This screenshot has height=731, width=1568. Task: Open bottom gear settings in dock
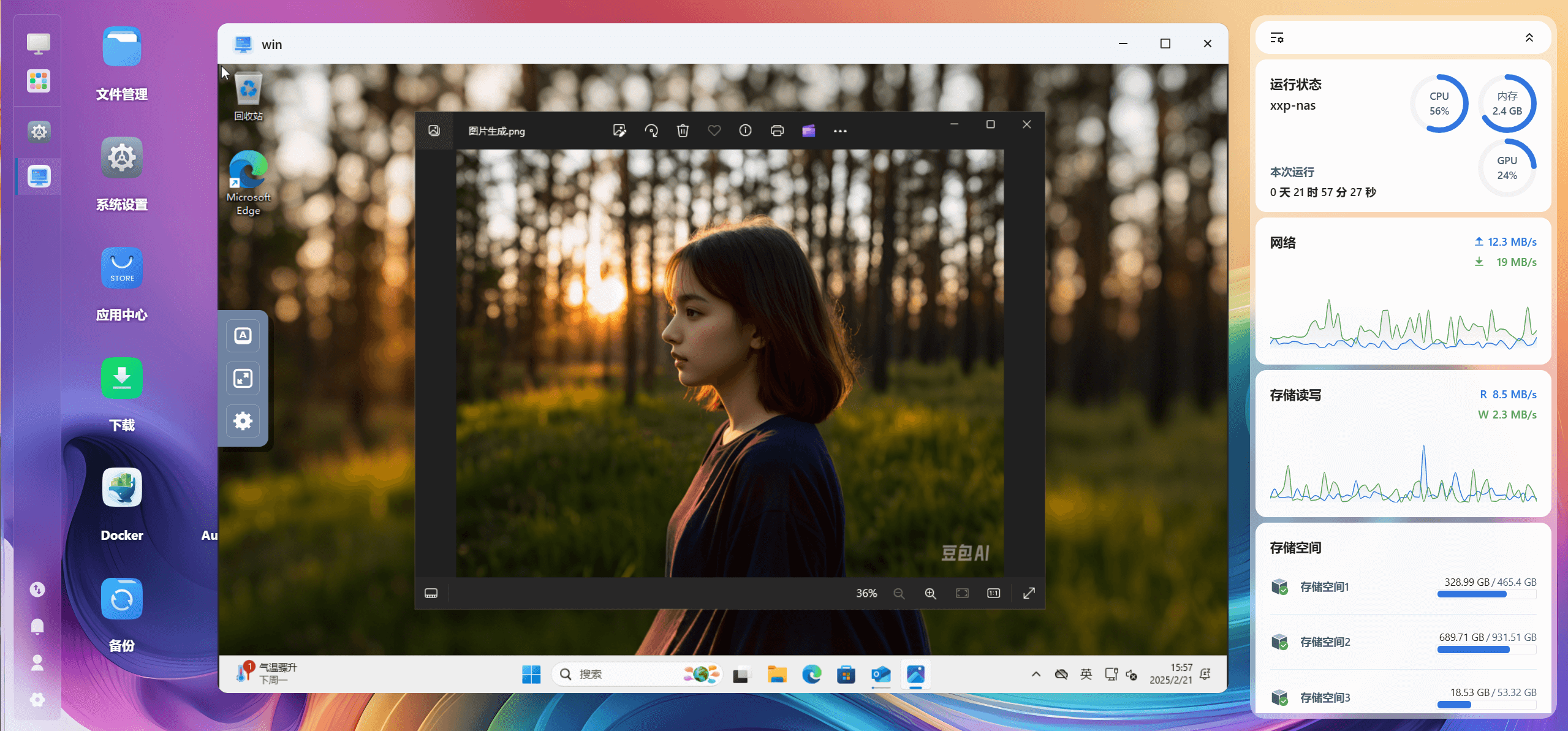coord(37,700)
